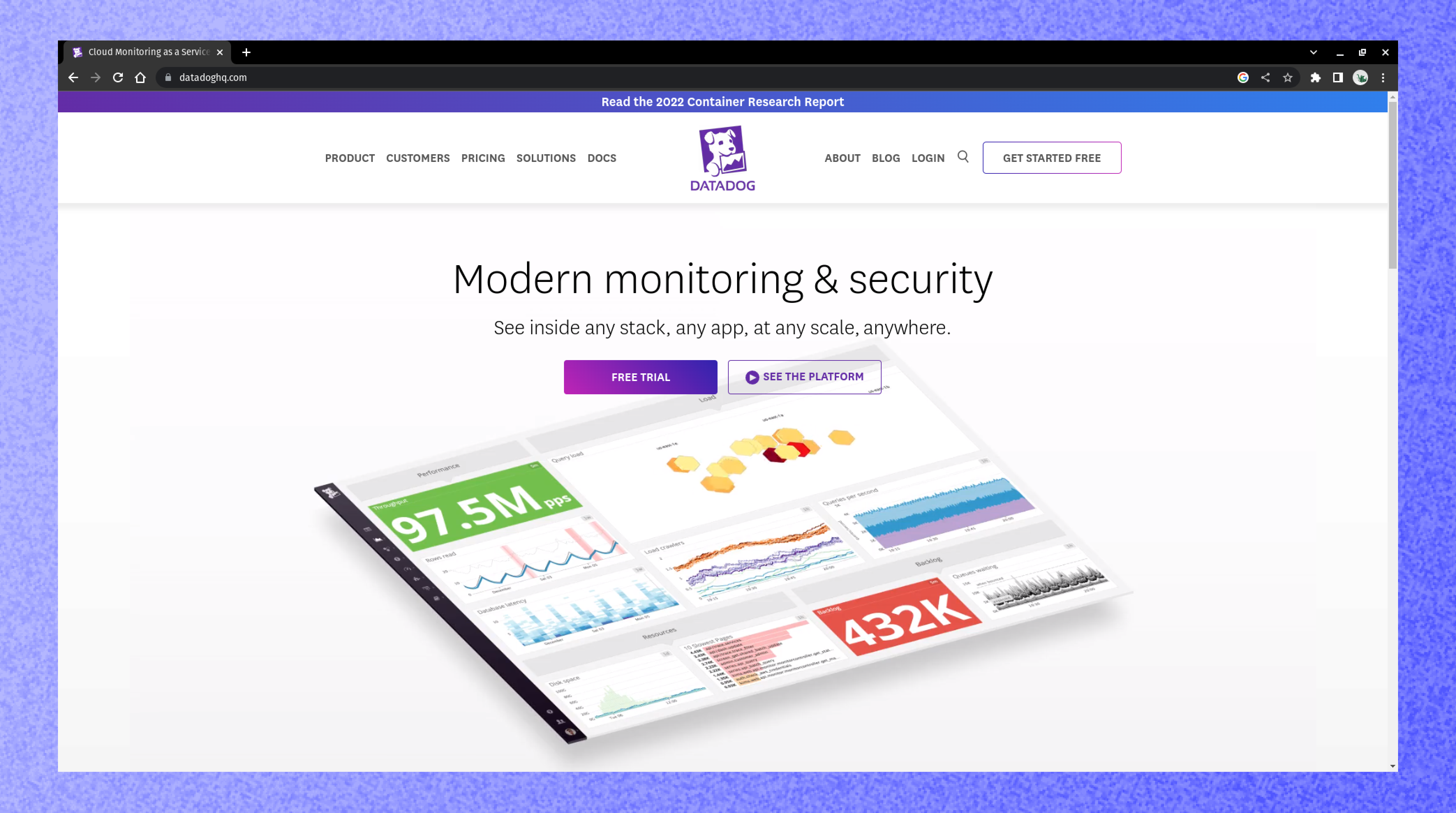Click the share icon in browser toolbar
Viewport: 1456px width, 813px height.
[1265, 77]
